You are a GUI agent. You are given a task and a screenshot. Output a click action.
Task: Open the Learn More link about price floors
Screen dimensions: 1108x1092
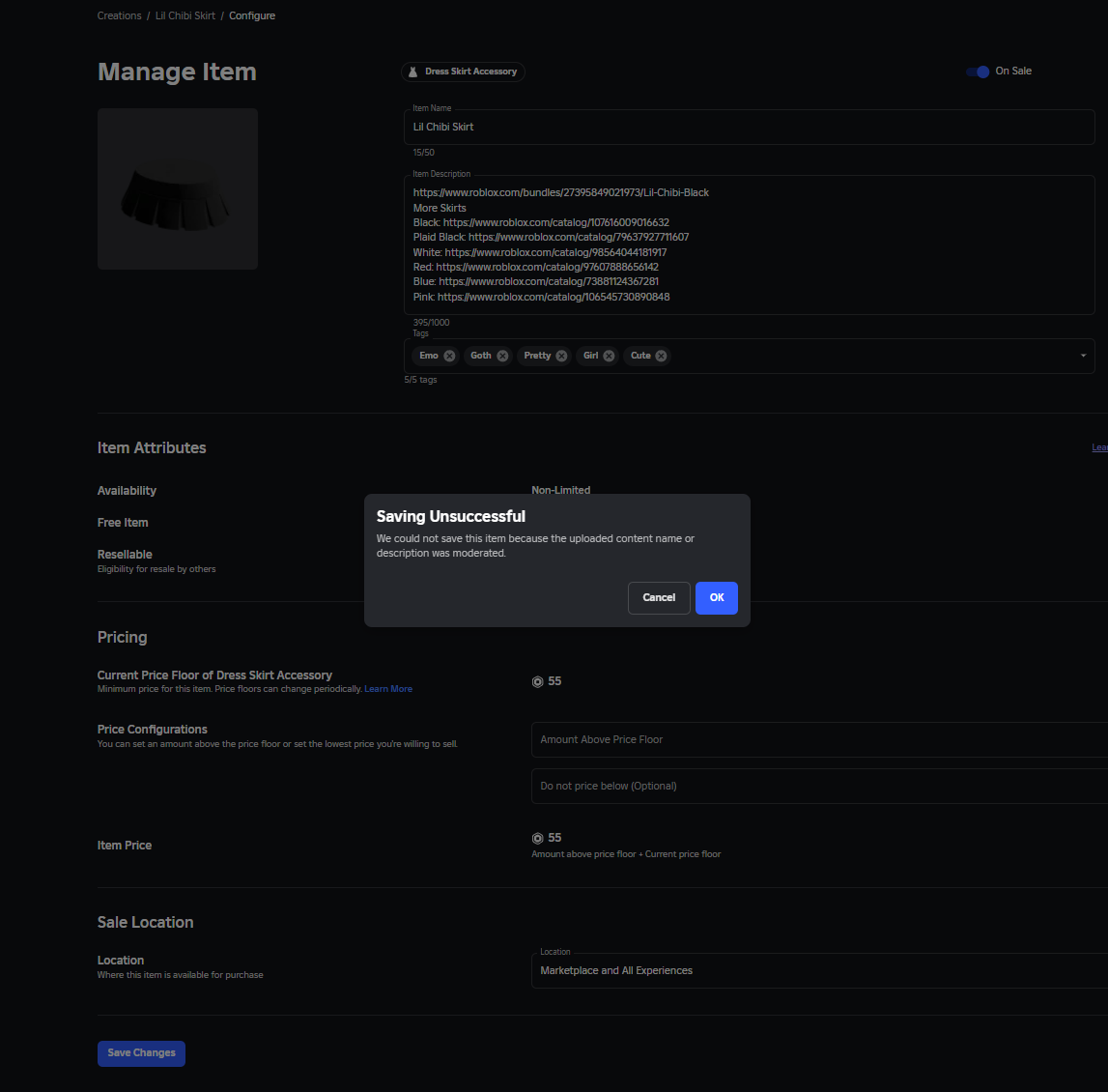[x=388, y=688]
